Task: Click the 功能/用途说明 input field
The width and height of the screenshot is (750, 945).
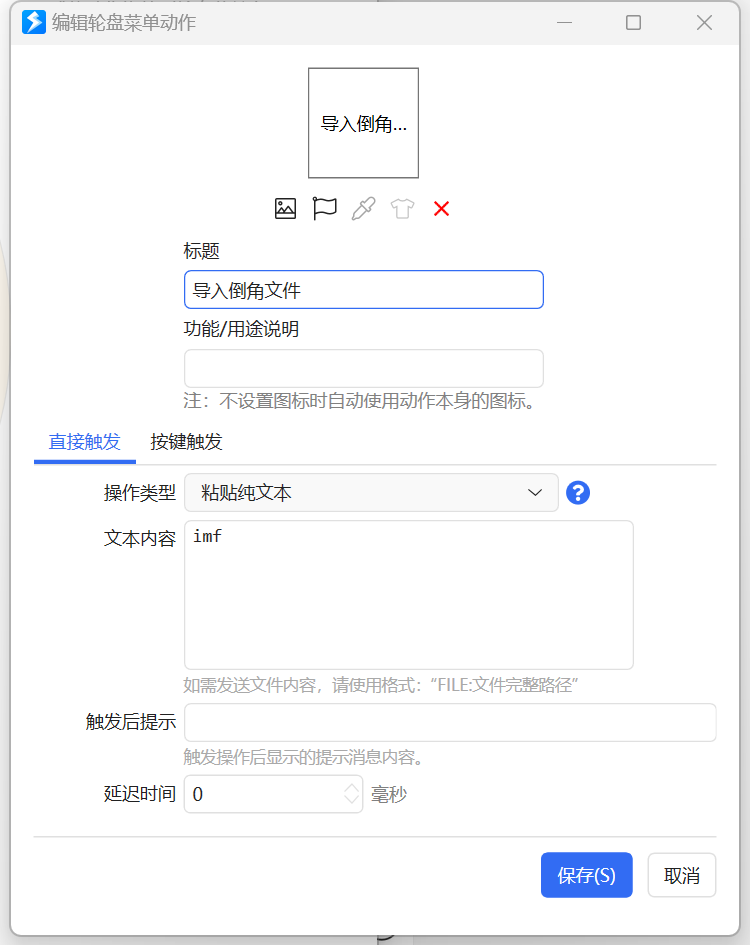Action: click(364, 368)
